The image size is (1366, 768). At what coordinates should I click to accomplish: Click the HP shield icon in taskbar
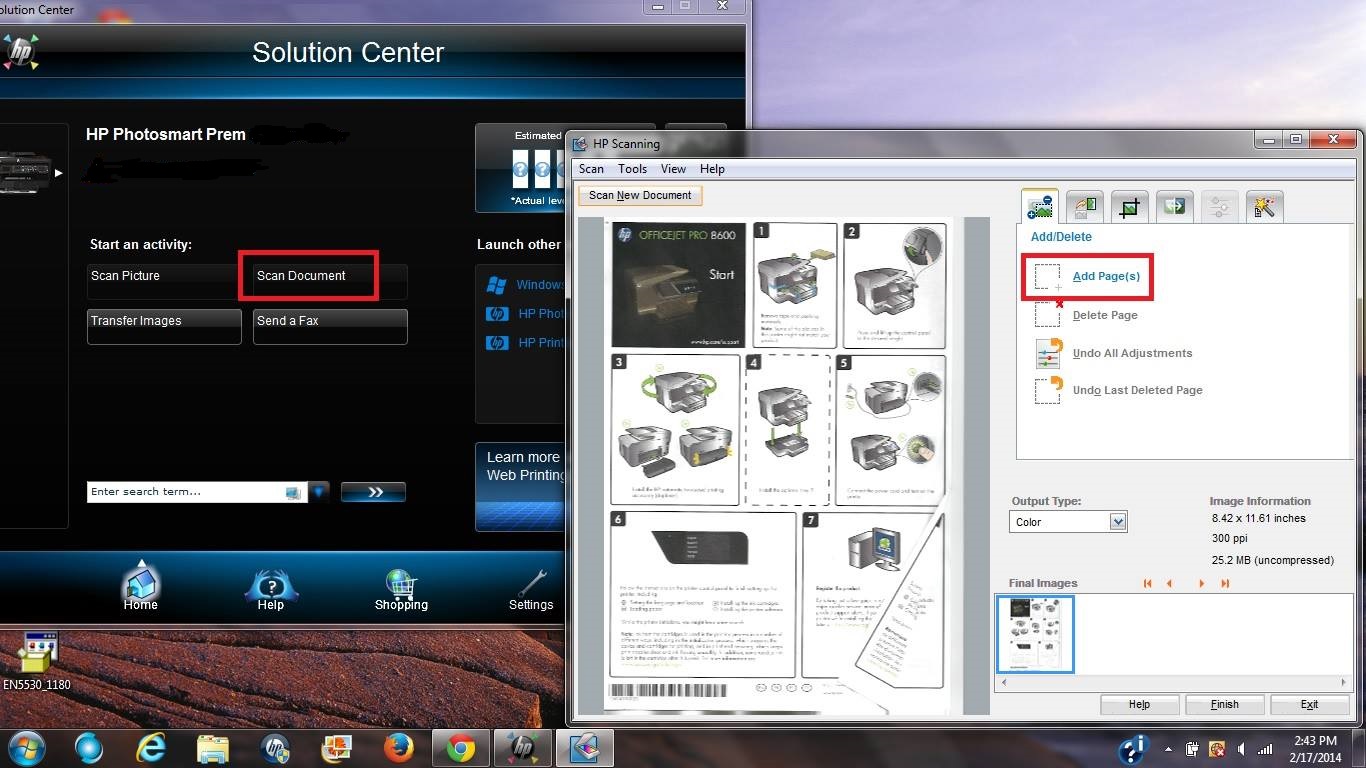click(275, 748)
